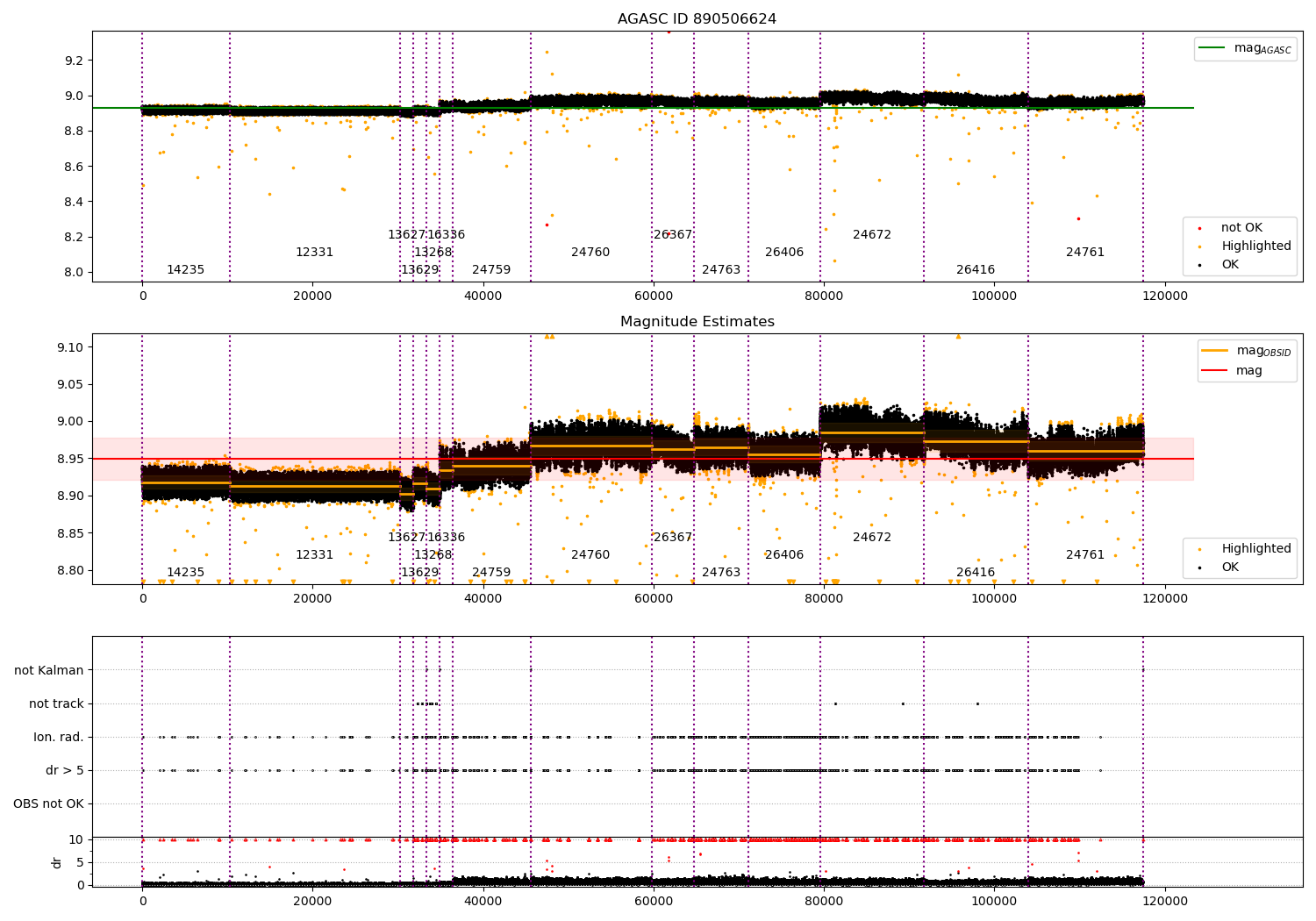Viewport: 1316px width, 921px height.
Task: Click the 10 tick on the dr axis
Action: [76, 839]
